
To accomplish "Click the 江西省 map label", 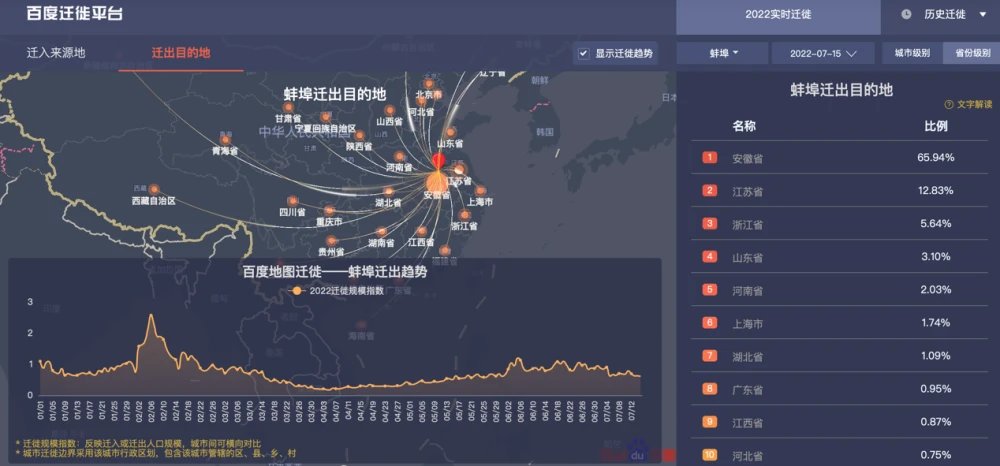I will tap(421, 242).
